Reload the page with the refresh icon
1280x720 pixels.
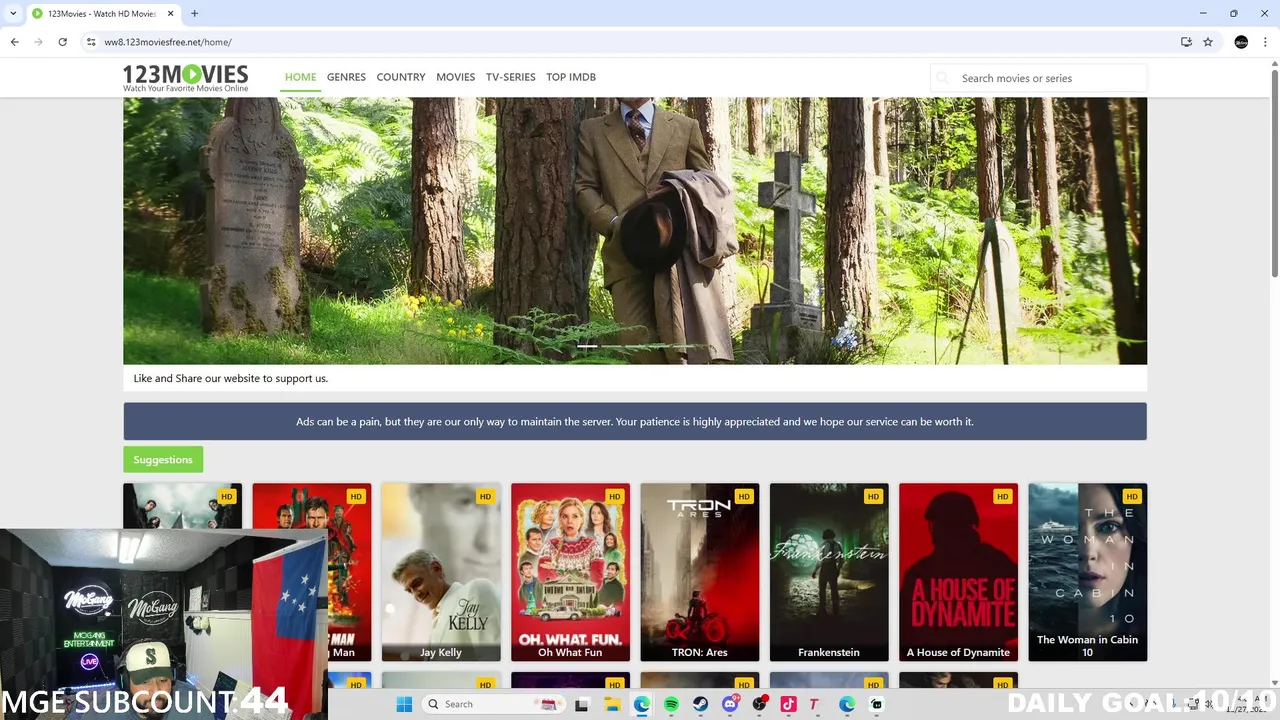click(x=62, y=42)
